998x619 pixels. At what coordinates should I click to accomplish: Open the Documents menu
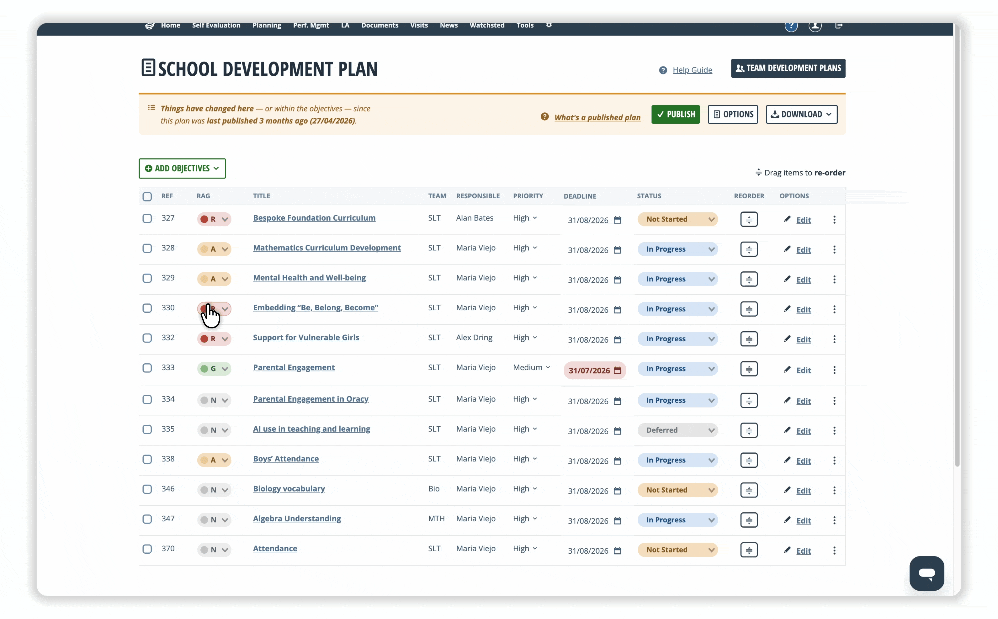[380, 25]
